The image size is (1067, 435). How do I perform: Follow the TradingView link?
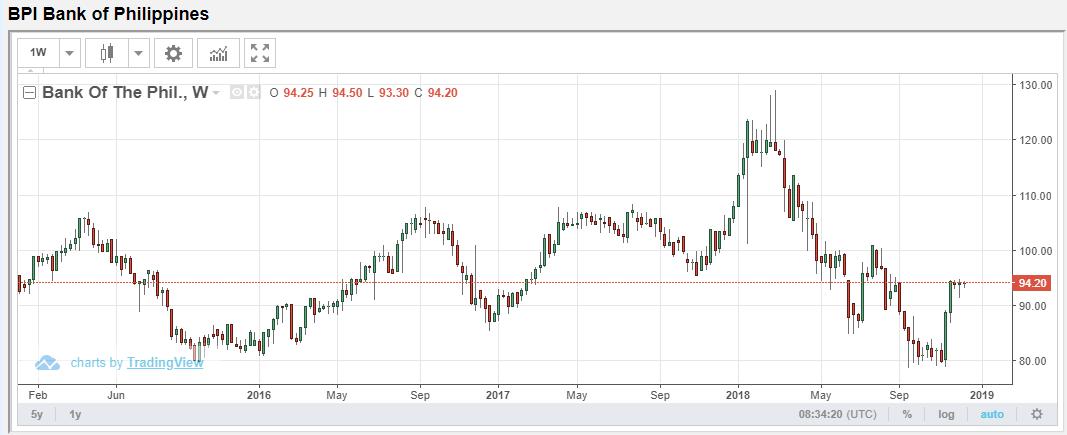click(164, 363)
